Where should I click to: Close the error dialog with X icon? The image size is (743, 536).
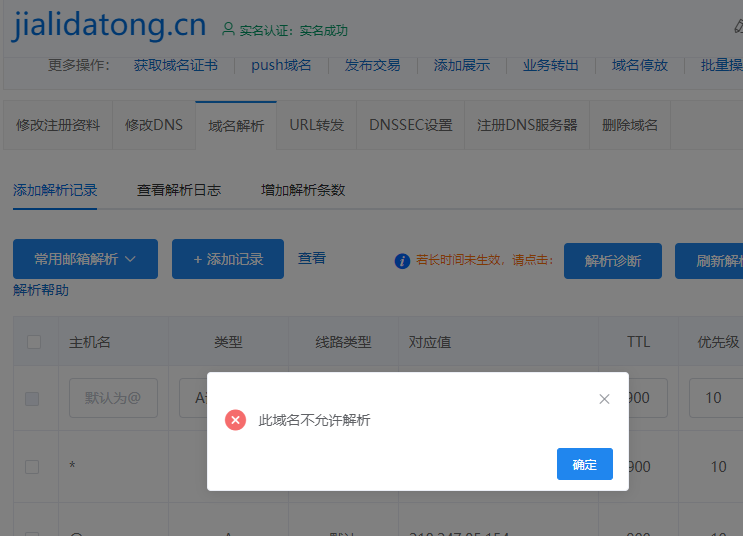(x=604, y=399)
